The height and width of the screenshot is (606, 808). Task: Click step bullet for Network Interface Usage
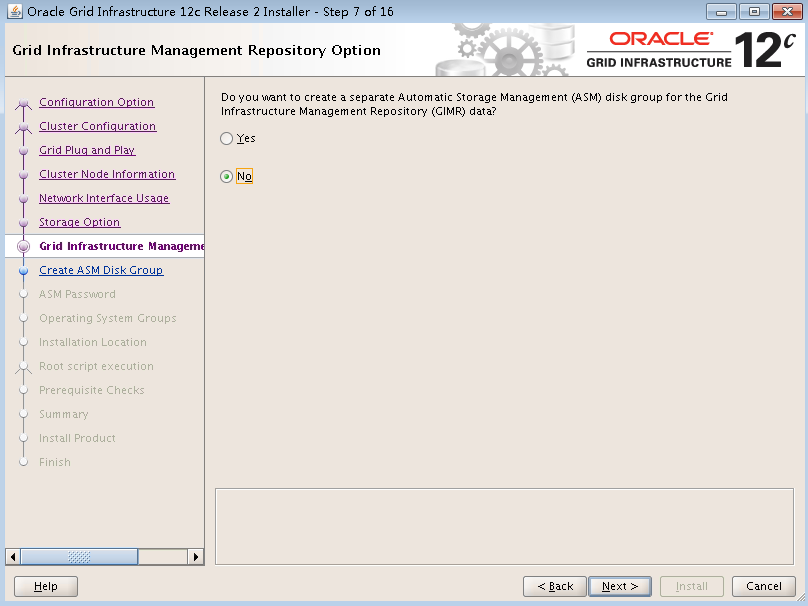tap(23, 198)
